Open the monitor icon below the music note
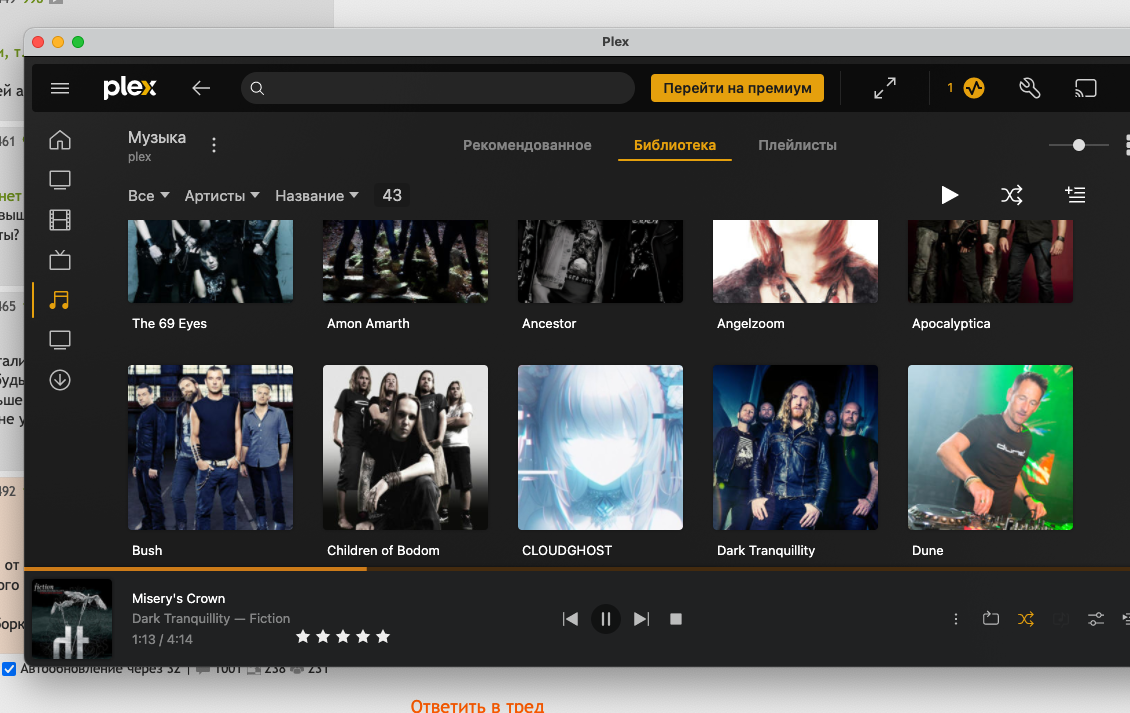 click(x=60, y=340)
